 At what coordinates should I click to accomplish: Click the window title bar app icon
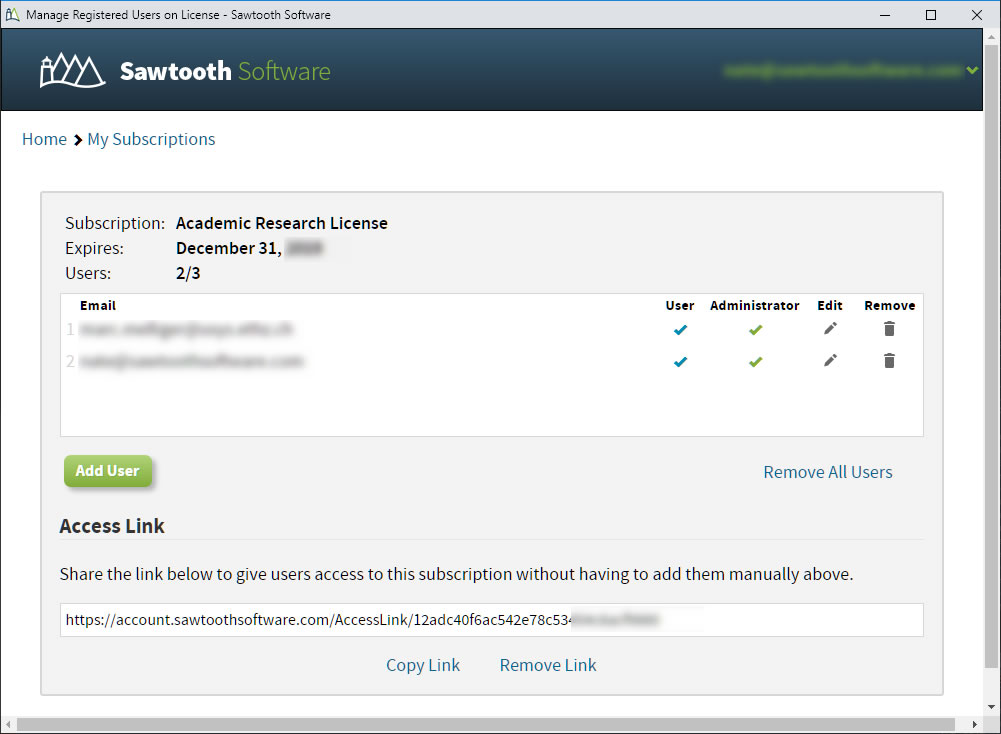coord(12,15)
